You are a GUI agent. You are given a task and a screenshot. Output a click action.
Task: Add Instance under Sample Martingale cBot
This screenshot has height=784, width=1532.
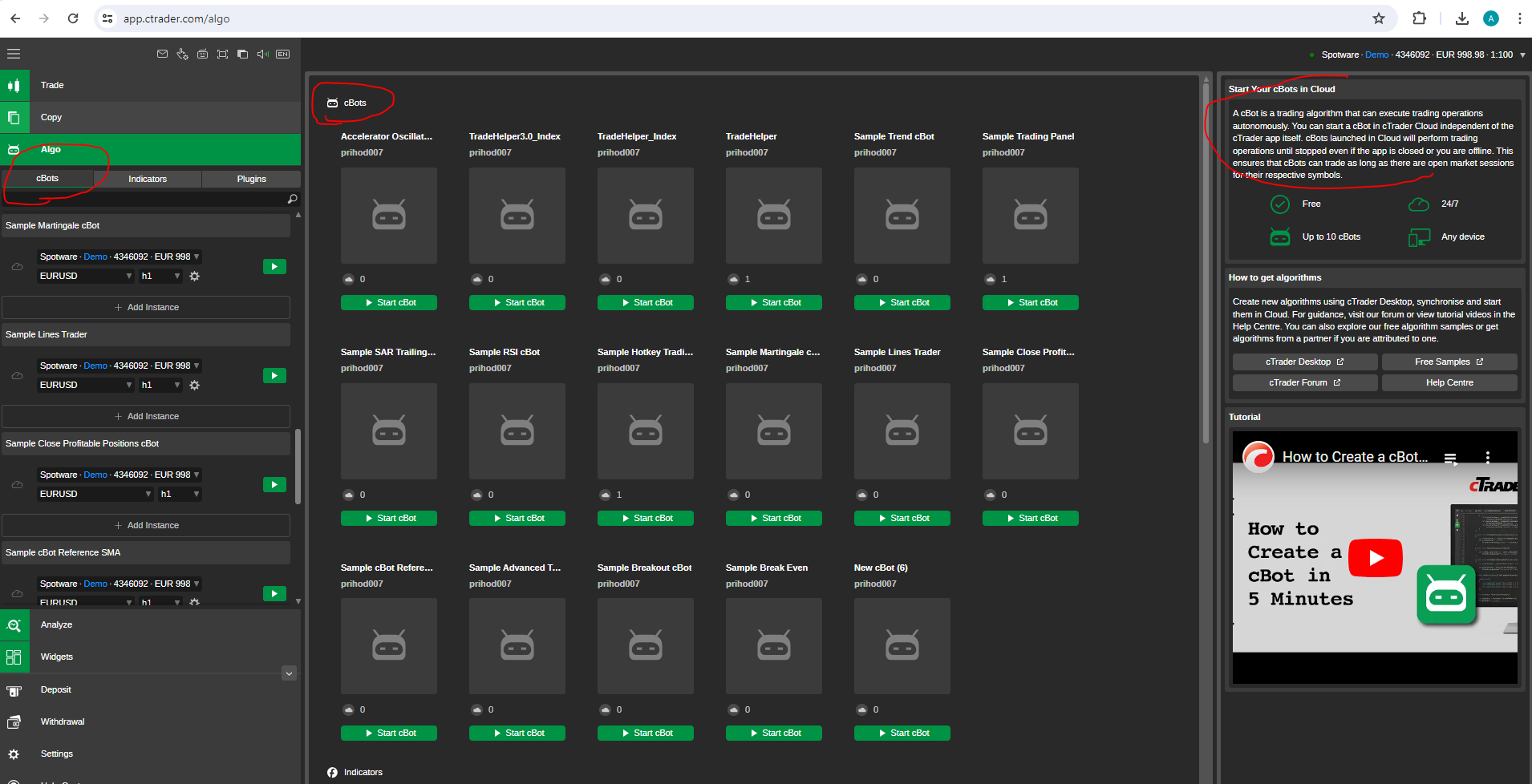pos(146,307)
